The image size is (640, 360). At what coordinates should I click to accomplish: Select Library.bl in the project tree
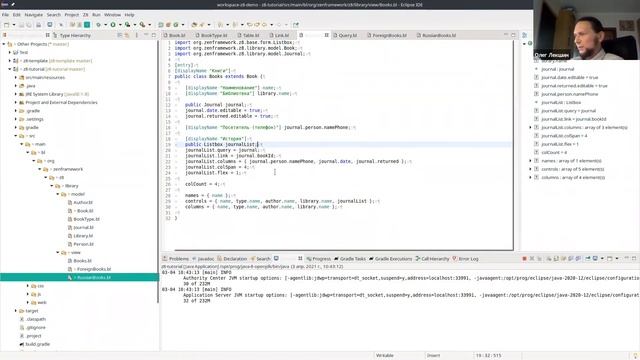pyautogui.click(x=80, y=236)
